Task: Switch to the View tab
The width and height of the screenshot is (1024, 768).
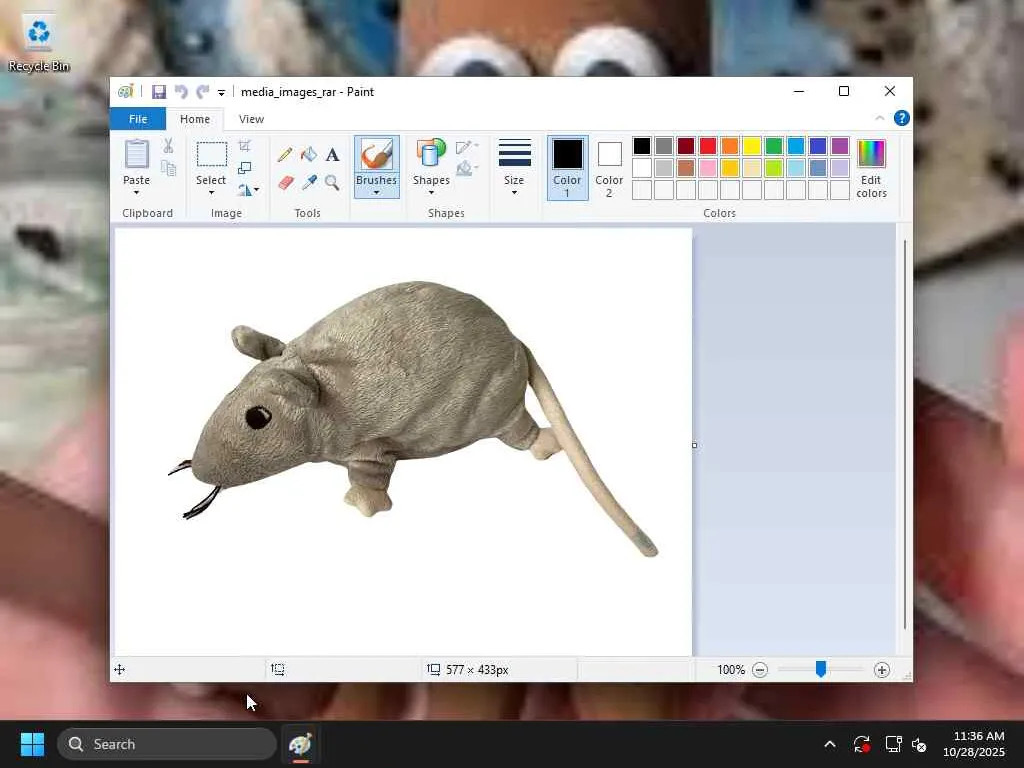Action: click(x=251, y=119)
